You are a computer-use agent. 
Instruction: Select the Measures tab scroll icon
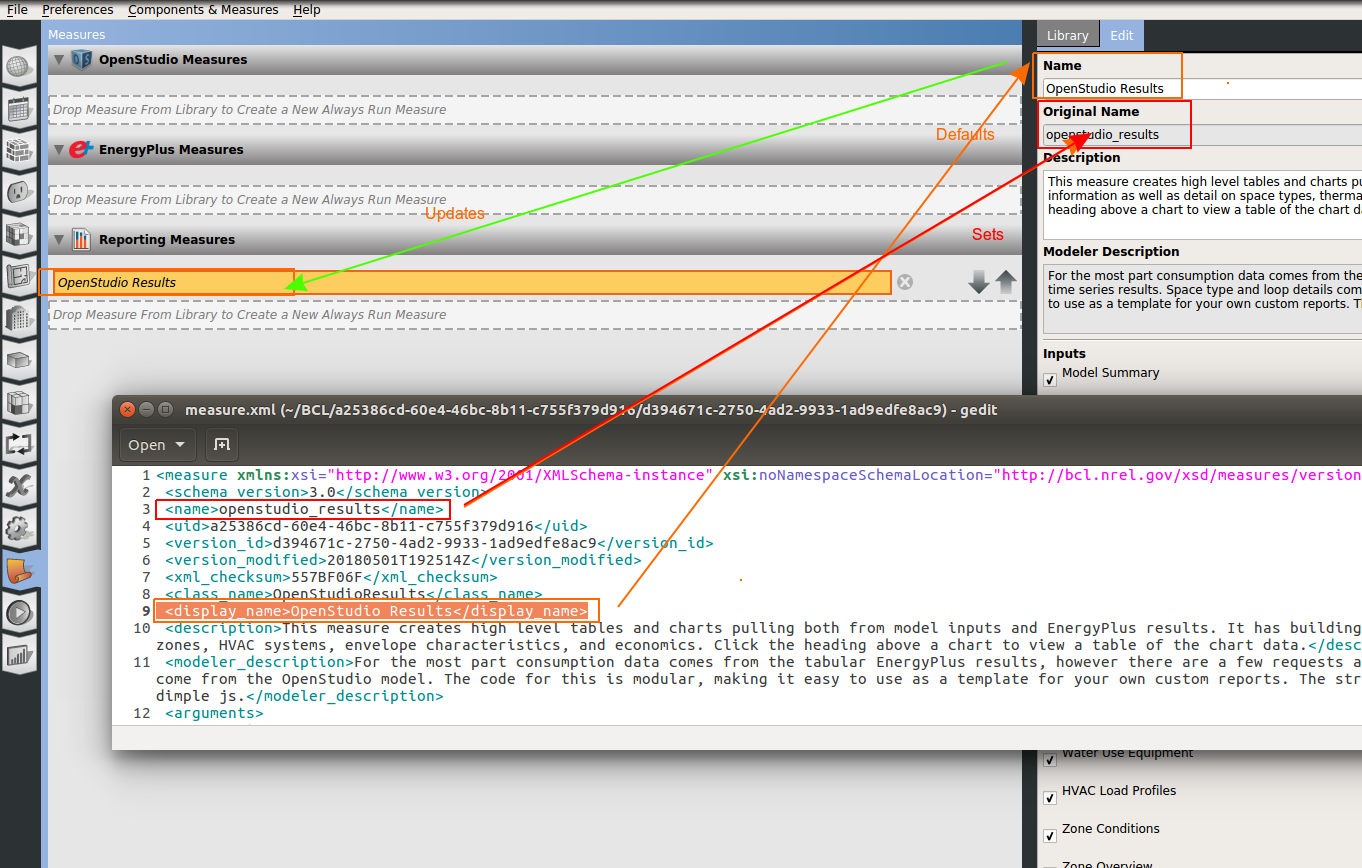(x=20, y=570)
